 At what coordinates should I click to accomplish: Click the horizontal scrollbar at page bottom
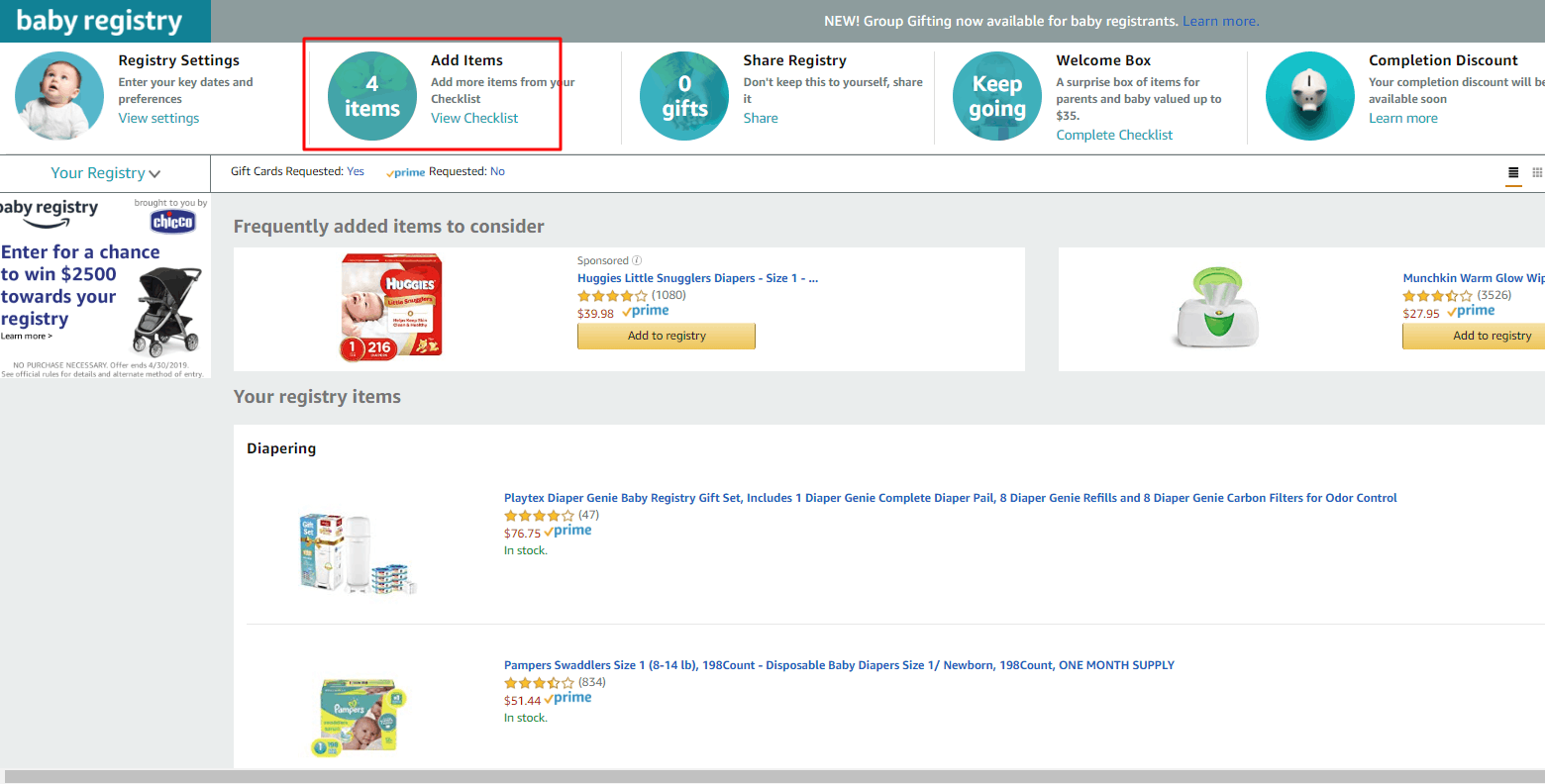tap(772, 777)
